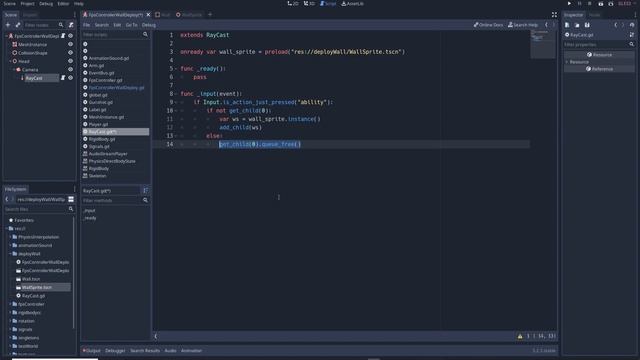Image resolution: width=640 pixels, height=360 pixels.
Task: Play a custom scene icon
Action: (611, 4)
